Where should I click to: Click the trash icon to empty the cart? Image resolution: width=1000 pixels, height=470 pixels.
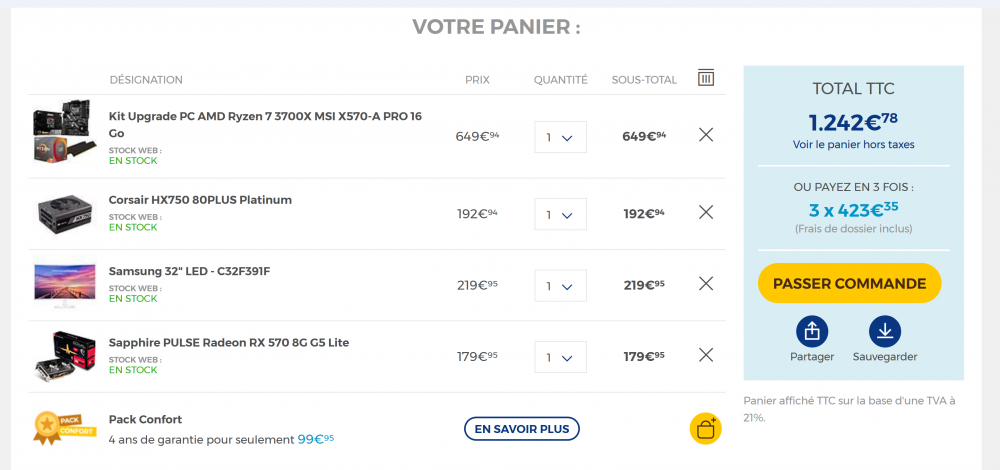tap(706, 78)
